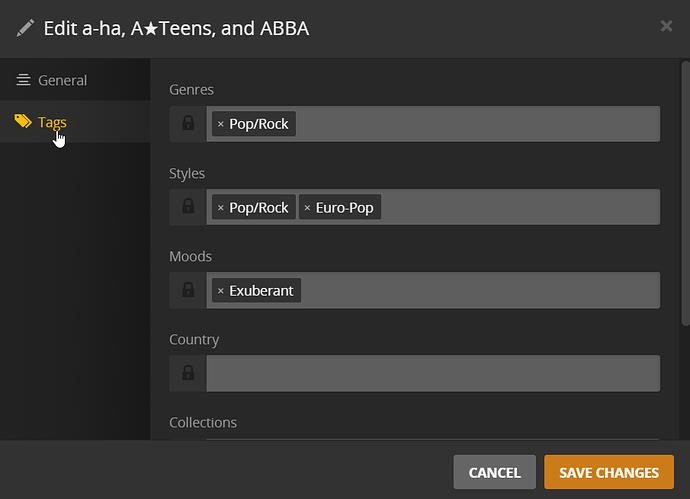Click inside the Country input field
Image resolution: width=690 pixels, height=499 pixels.
(432, 373)
